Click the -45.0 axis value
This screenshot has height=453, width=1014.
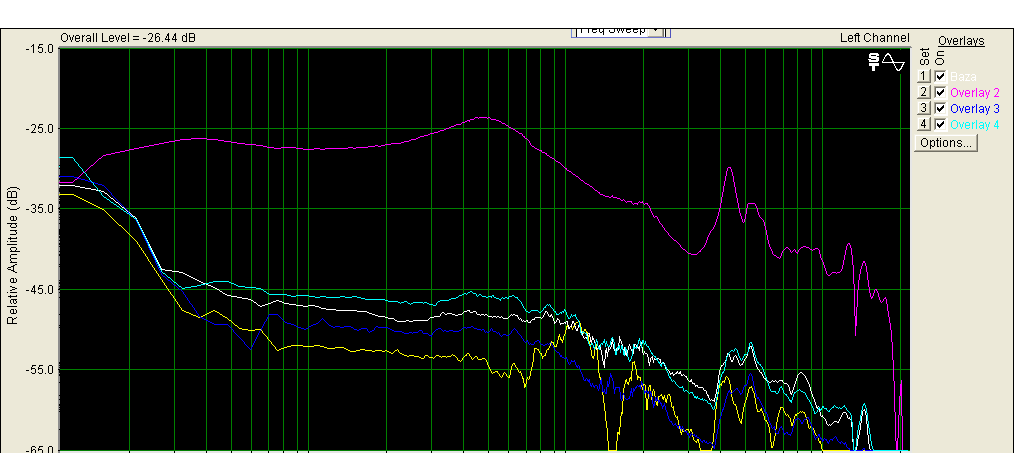(40, 290)
